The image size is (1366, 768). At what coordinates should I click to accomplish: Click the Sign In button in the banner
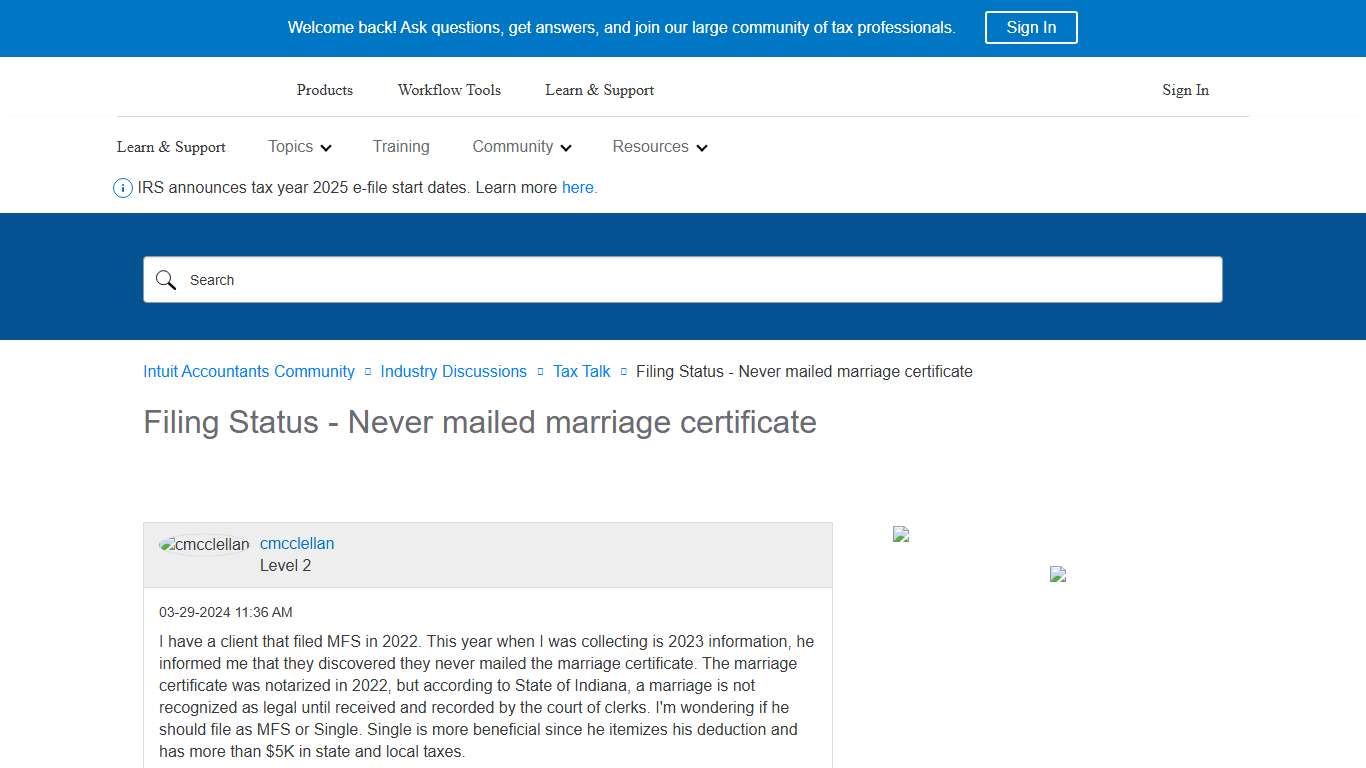point(1031,27)
